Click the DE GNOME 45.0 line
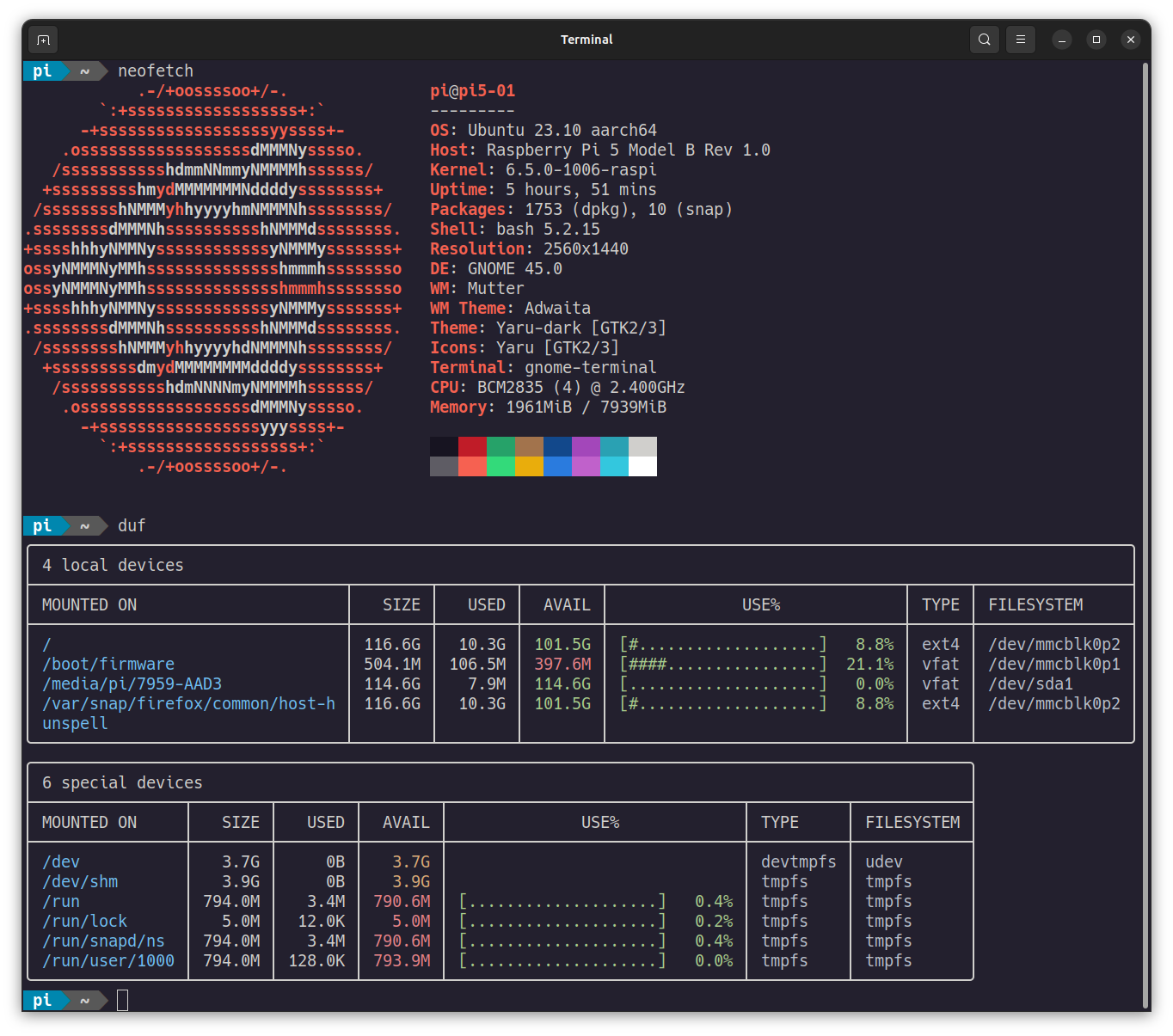Image resolution: width=1173 pixels, height=1036 pixels. point(496,268)
